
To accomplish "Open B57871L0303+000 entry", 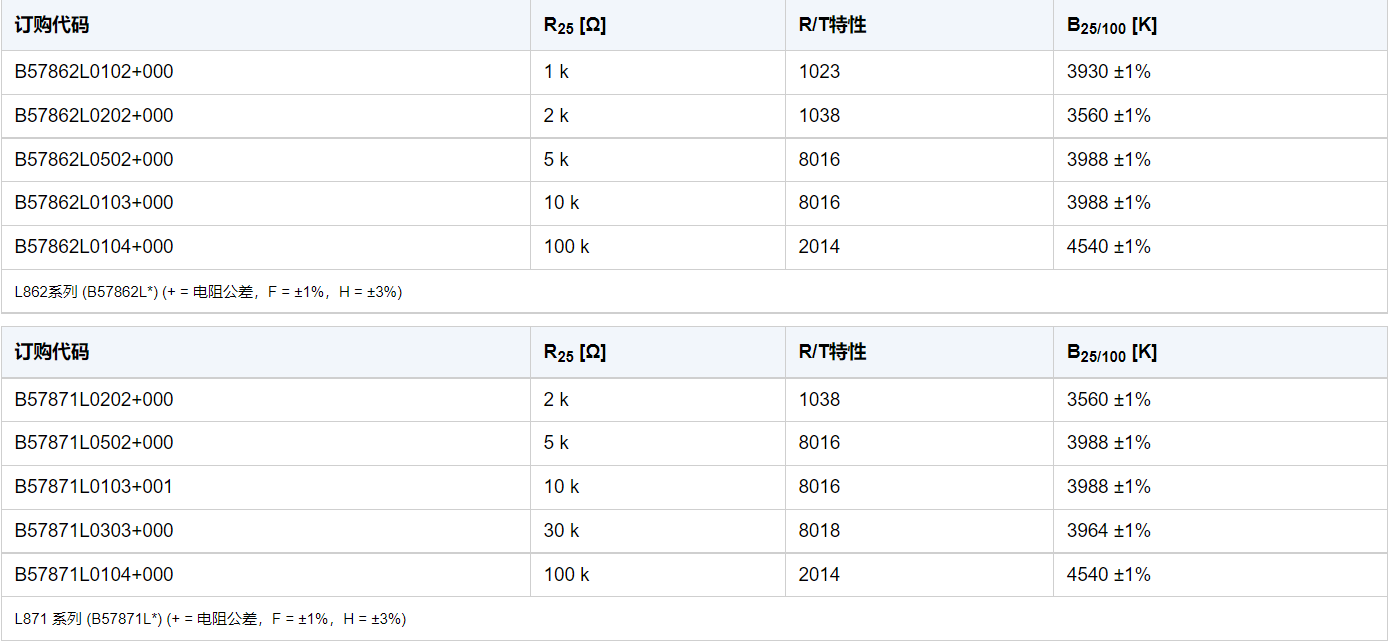I will (94, 531).
